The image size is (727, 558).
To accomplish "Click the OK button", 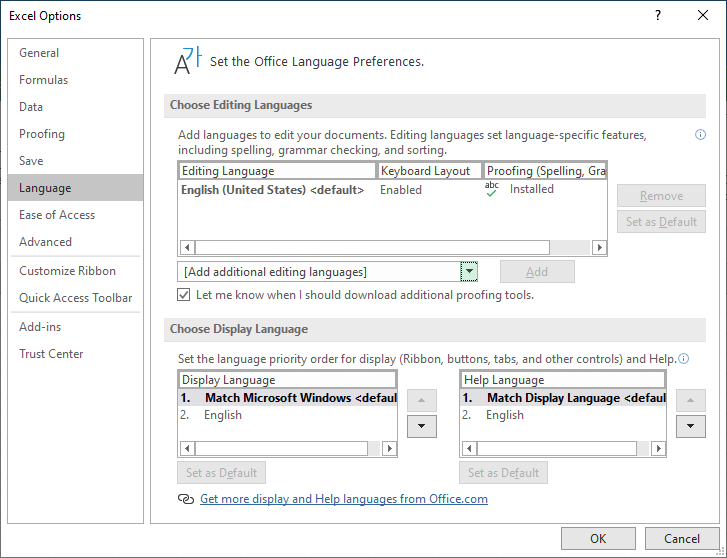I will tap(598, 539).
